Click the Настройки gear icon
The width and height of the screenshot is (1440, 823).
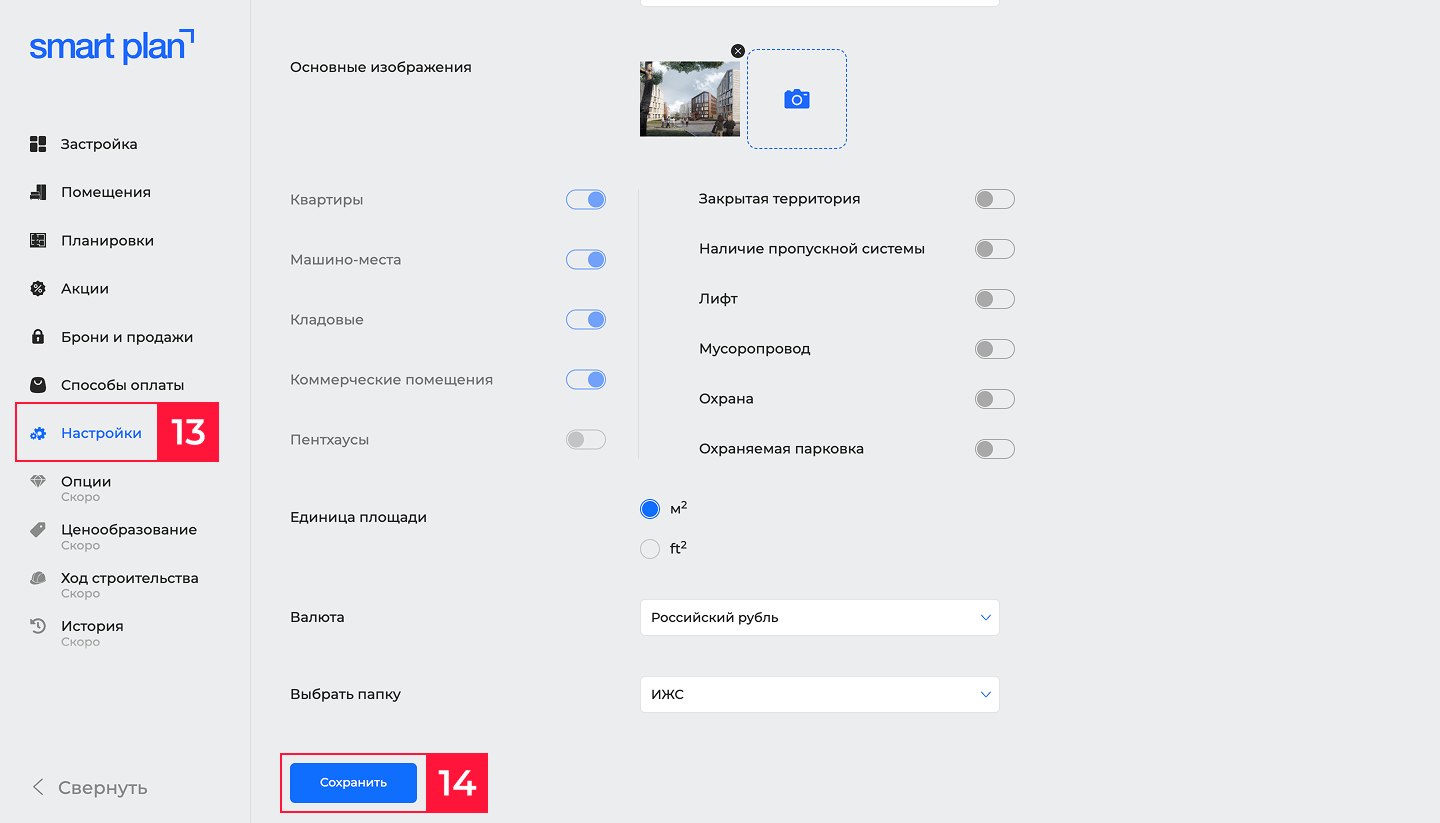tap(38, 433)
